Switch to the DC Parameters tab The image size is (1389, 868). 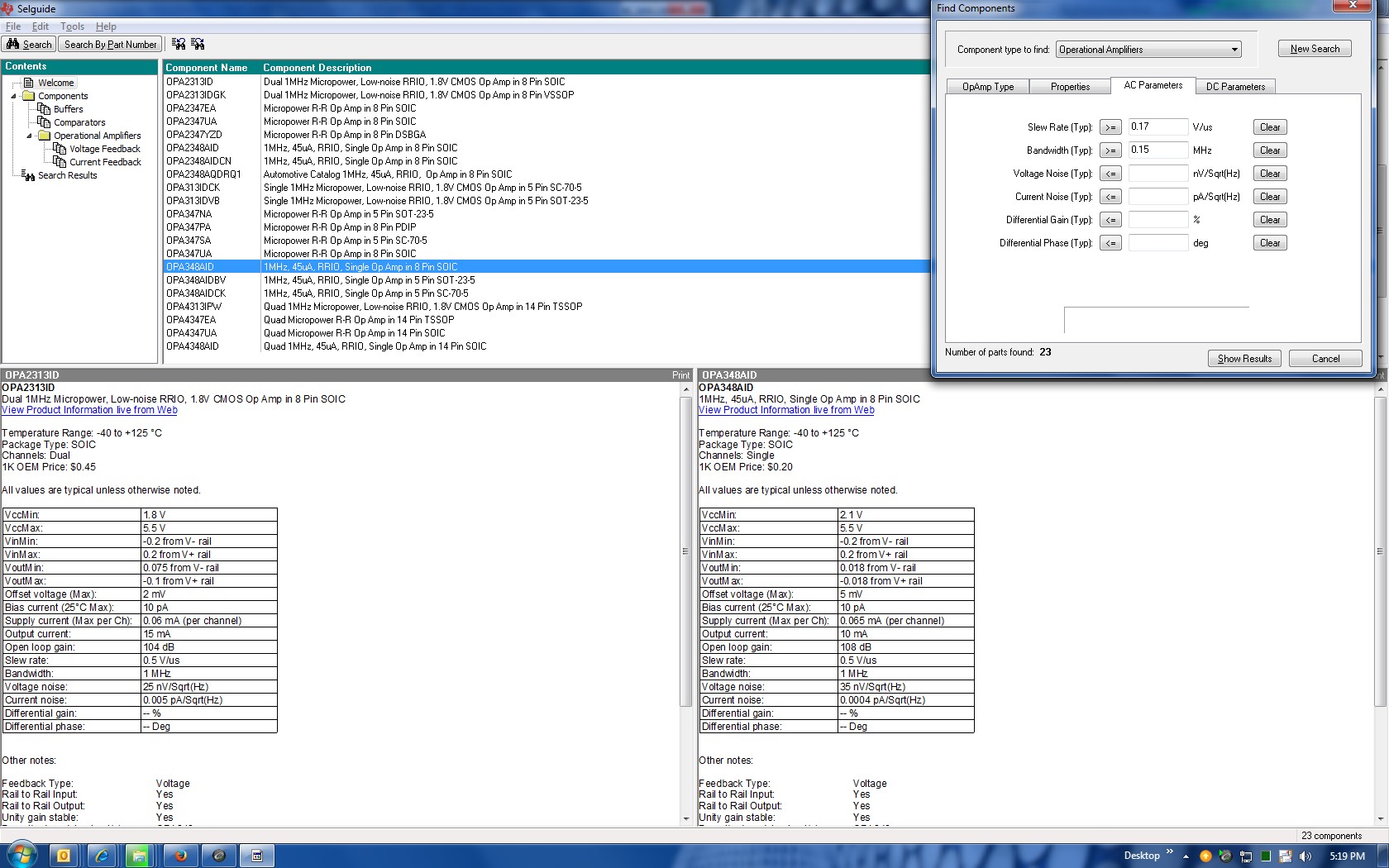point(1235,87)
